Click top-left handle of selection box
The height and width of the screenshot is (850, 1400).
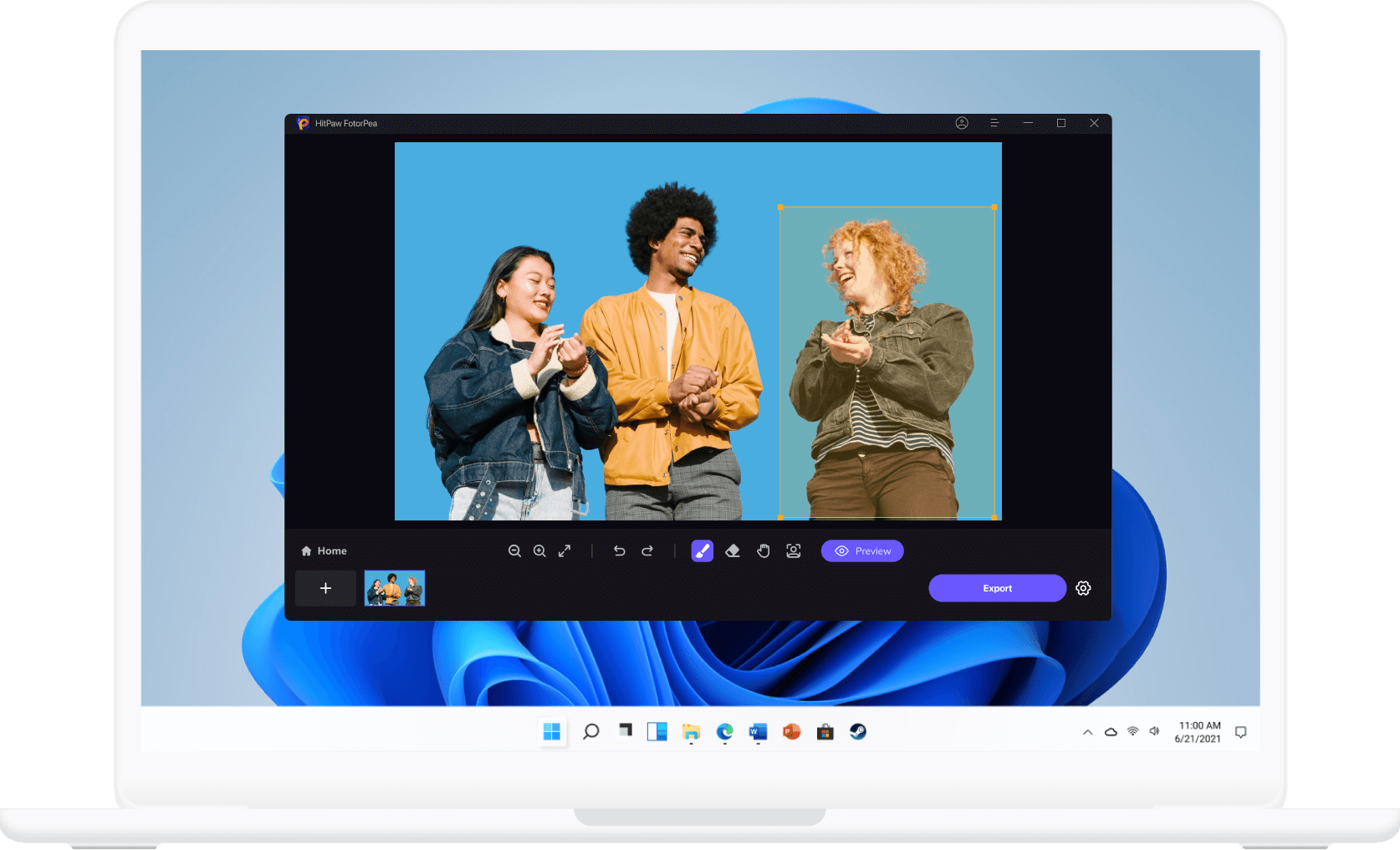780,207
